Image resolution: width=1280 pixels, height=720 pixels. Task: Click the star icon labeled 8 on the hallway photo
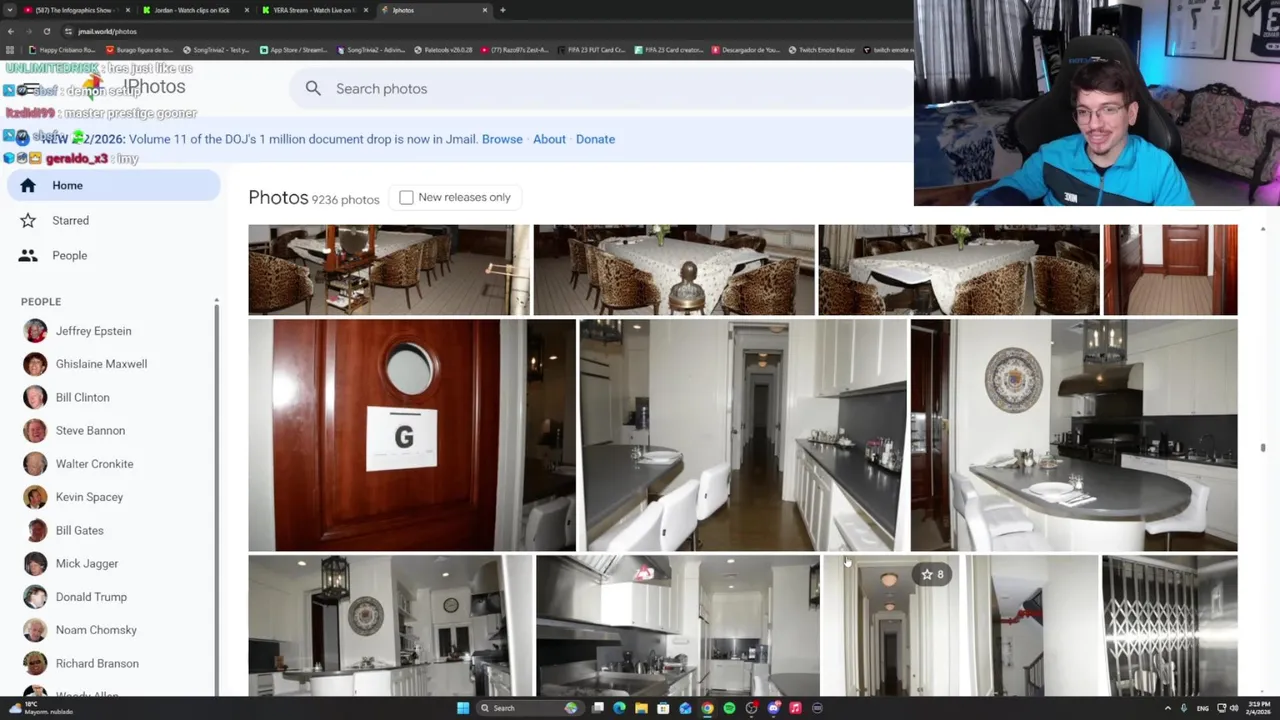coord(932,574)
